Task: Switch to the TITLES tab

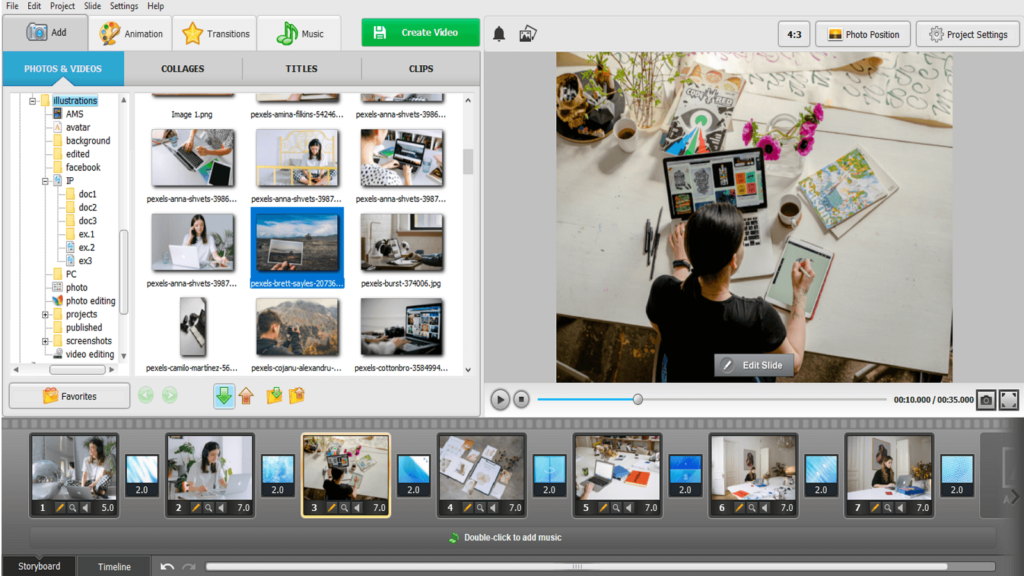Action: click(x=300, y=68)
